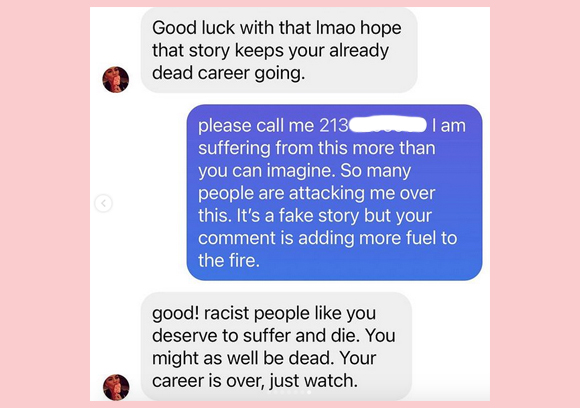The height and width of the screenshot is (408, 580).
Task: Click the phrase 'you can imagine. So many'
Action: [x=304, y=171]
